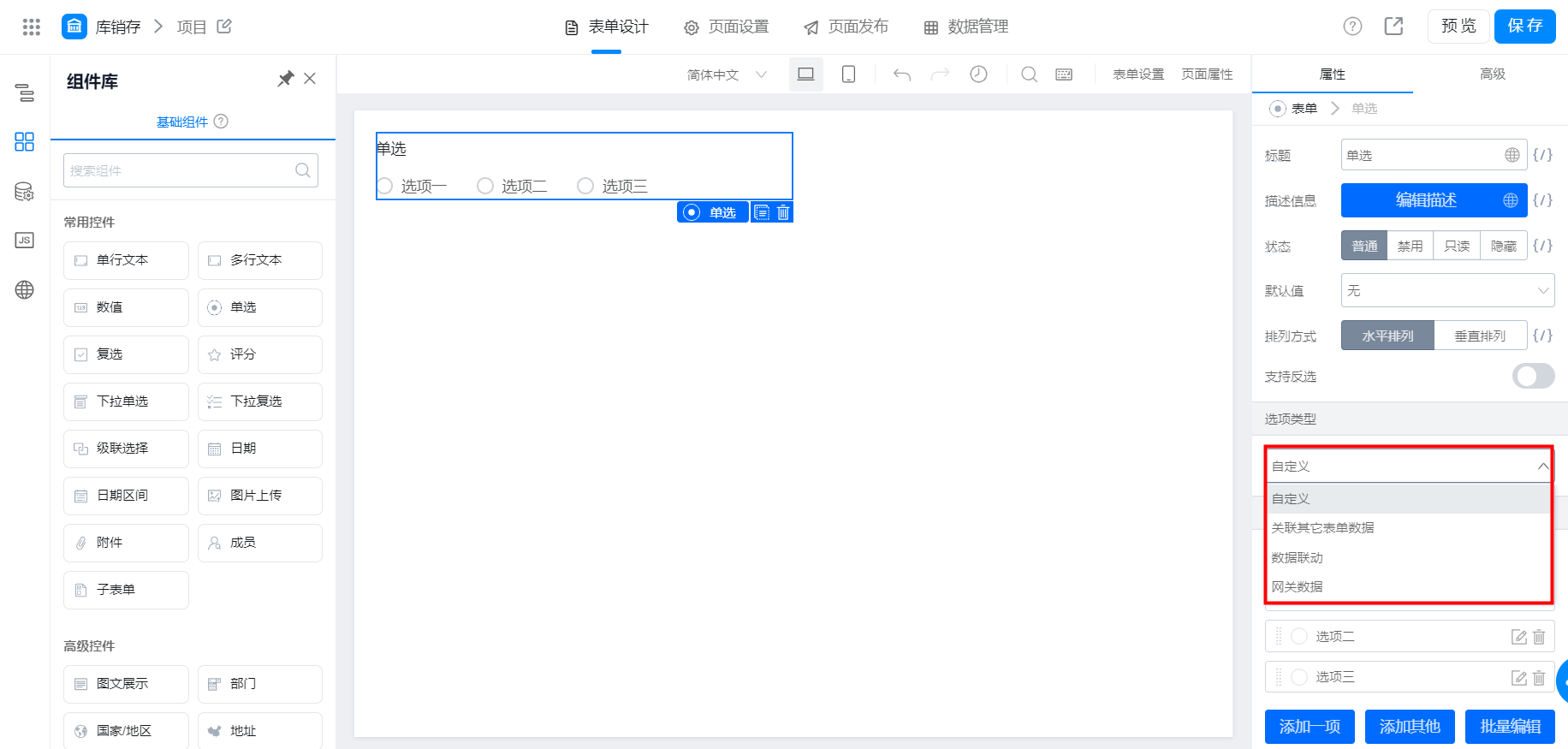This screenshot has height=749, width=1568.
Task: Click the undo arrow in toolbar
Action: click(902, 74)
